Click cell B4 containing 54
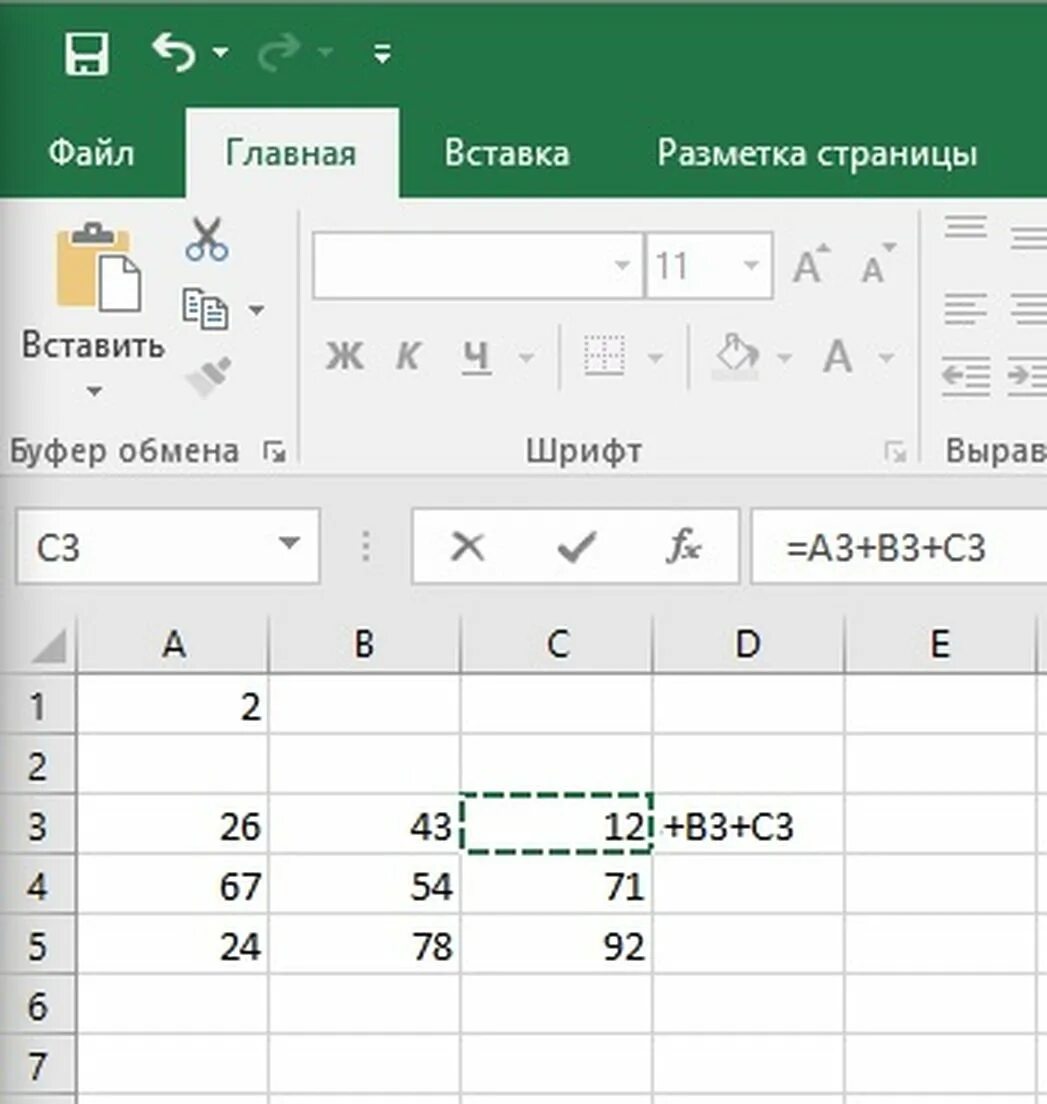The width and height of the screenshot is (1047, 1104). (365, 885)
